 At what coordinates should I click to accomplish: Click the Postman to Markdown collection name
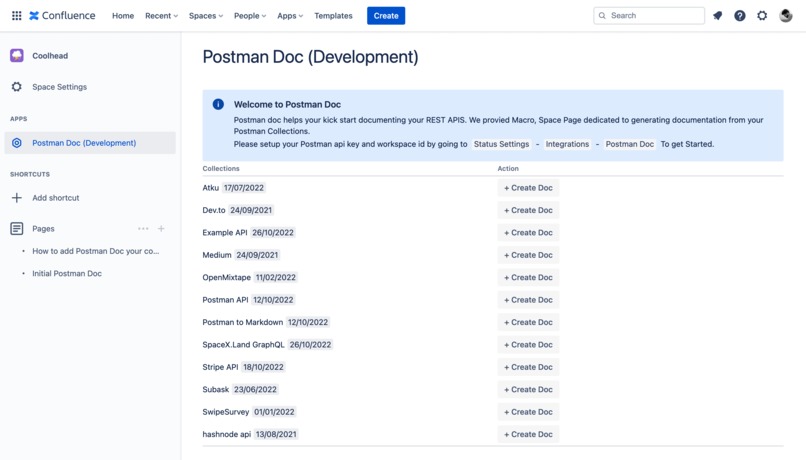[243, 322]
